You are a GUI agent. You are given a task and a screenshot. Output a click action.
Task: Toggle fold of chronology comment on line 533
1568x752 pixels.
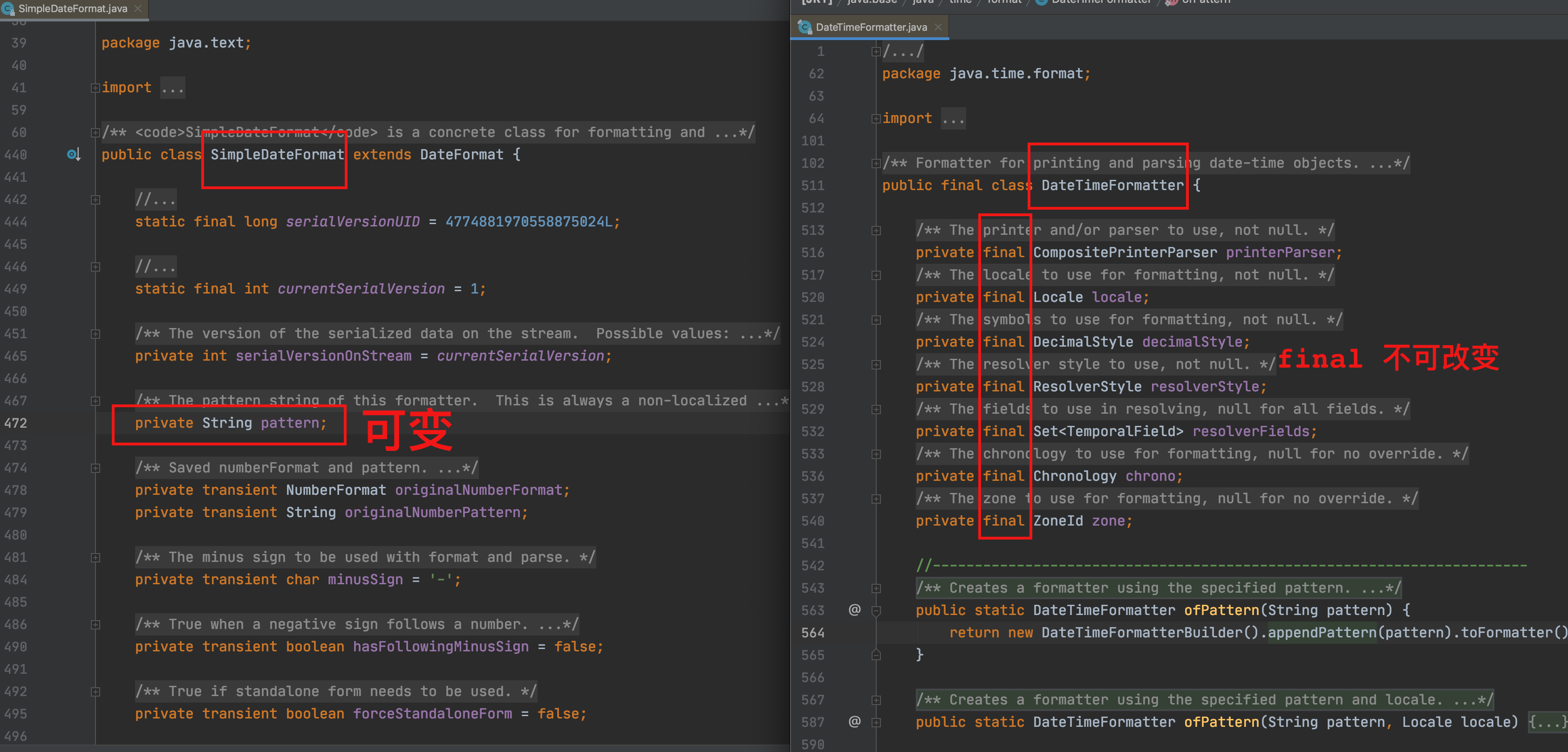click(876, 454)
